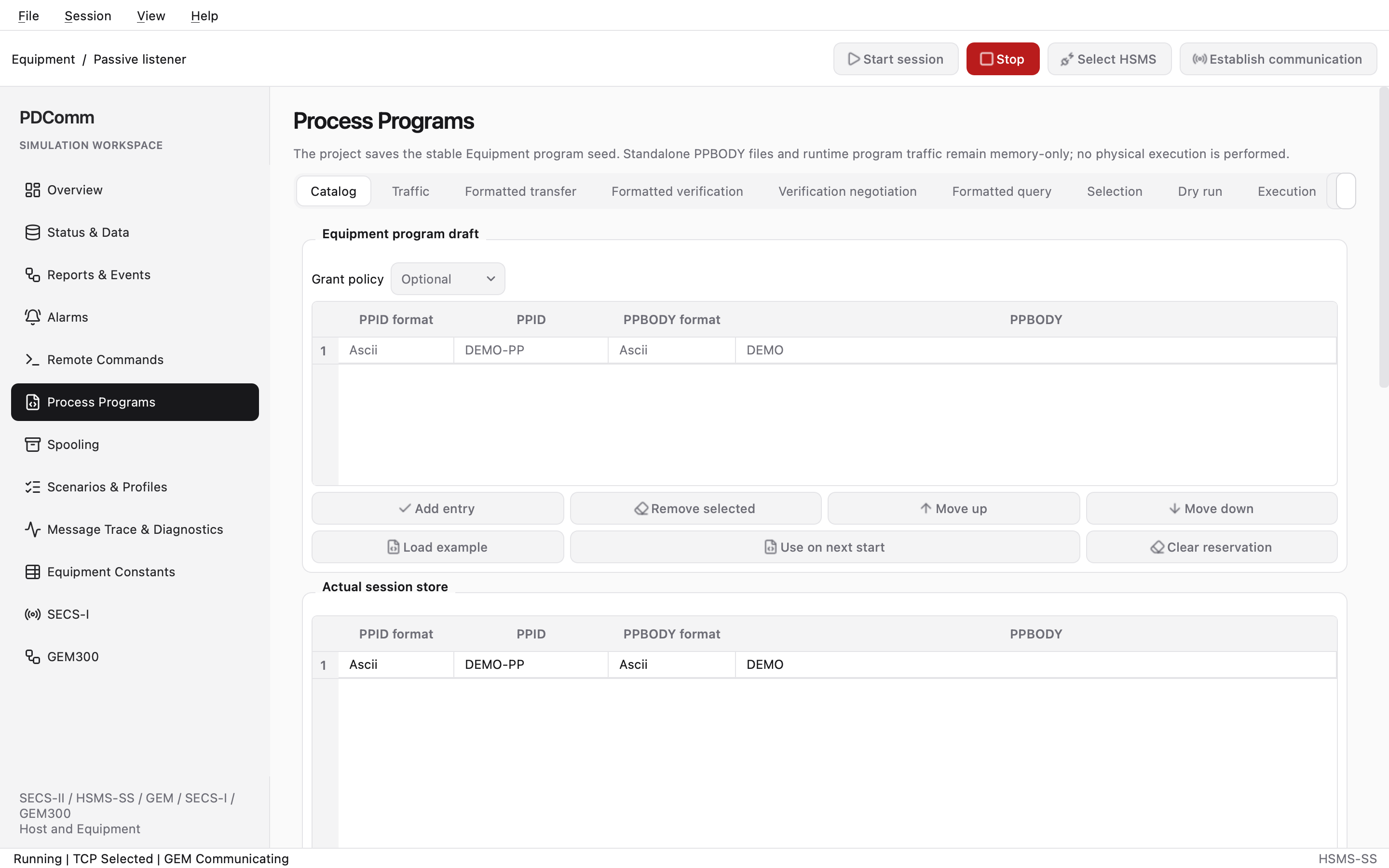
Task: Open the Overview sidebar icon
Action: pyautogui.click(x=33, y=190)
